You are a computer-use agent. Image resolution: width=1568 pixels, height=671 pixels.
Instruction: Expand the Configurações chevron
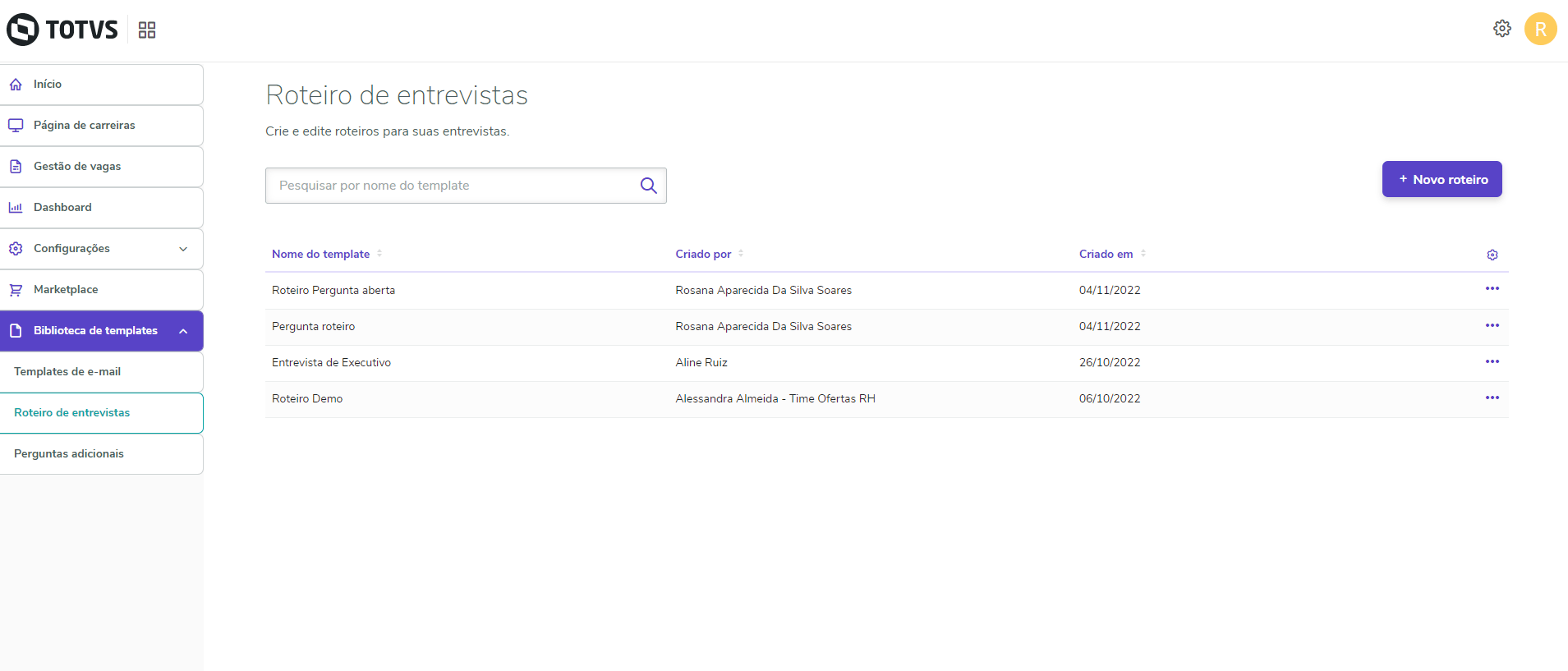tap(183, 249)
